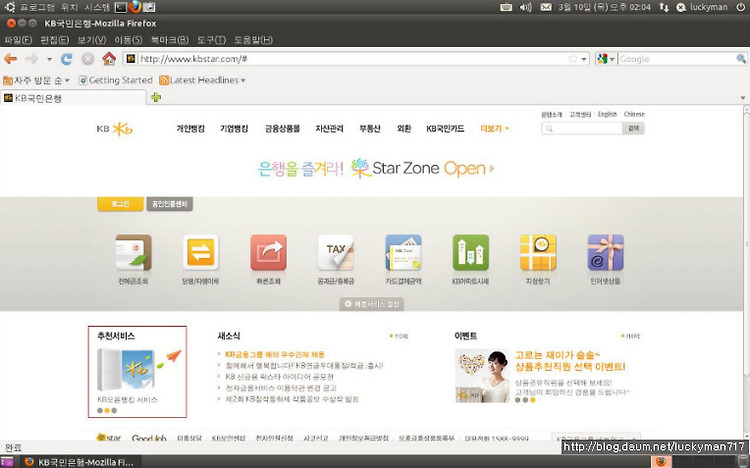Viewport: 750px width, 468px height.
Task: Click the 공인인증센터 button
Action: click(169, 204)
